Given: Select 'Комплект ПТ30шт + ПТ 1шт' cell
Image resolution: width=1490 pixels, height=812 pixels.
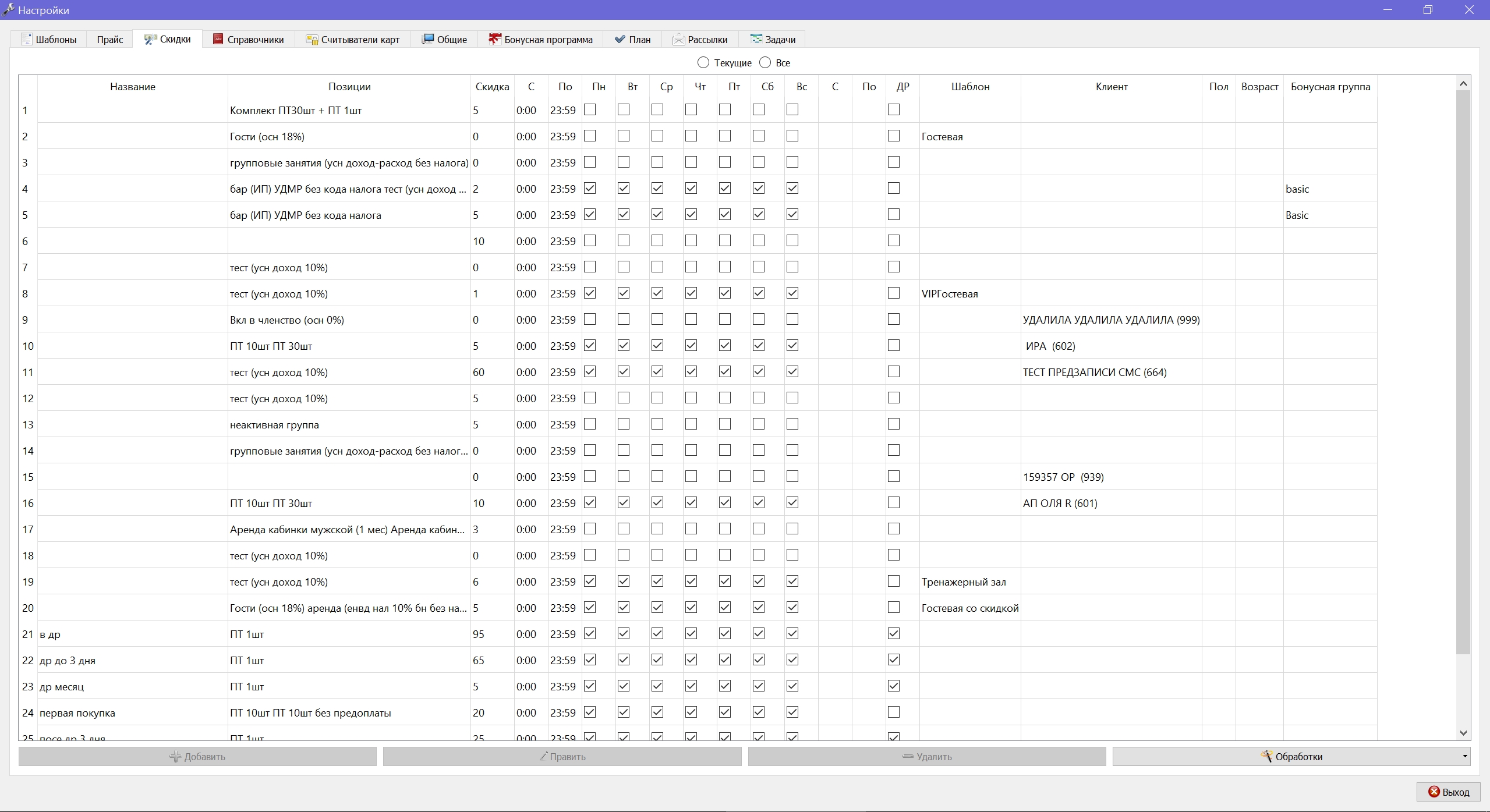Looking at the screenshot, I should click(x=349, y=110).
